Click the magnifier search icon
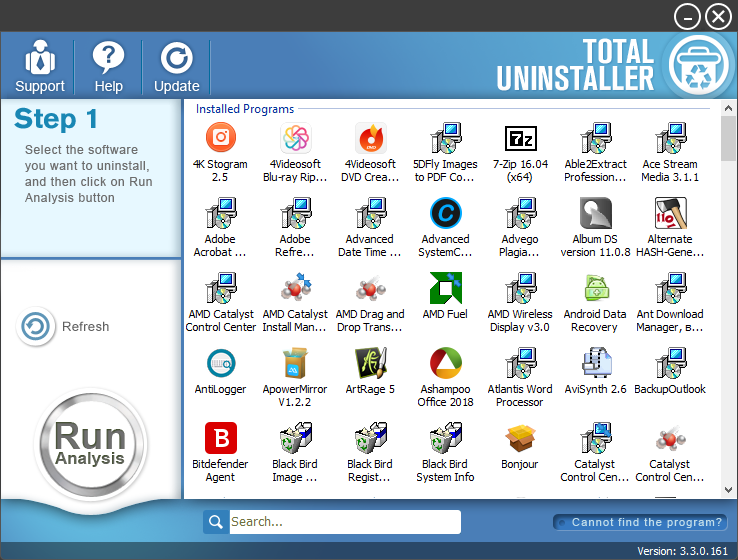The width and height of the screenshot is (738, 560). [x=216, y=522]
